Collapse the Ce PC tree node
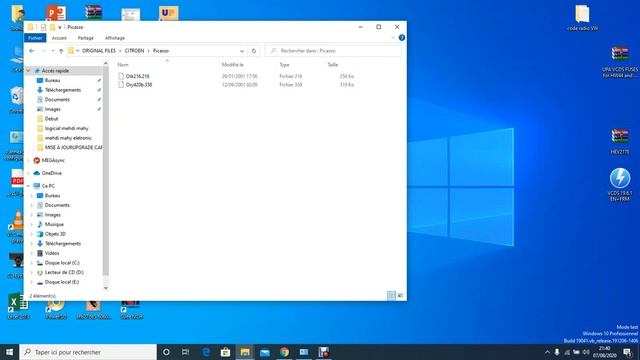The height and width of the screenshot is (360, 640). [x=28, y=186]
